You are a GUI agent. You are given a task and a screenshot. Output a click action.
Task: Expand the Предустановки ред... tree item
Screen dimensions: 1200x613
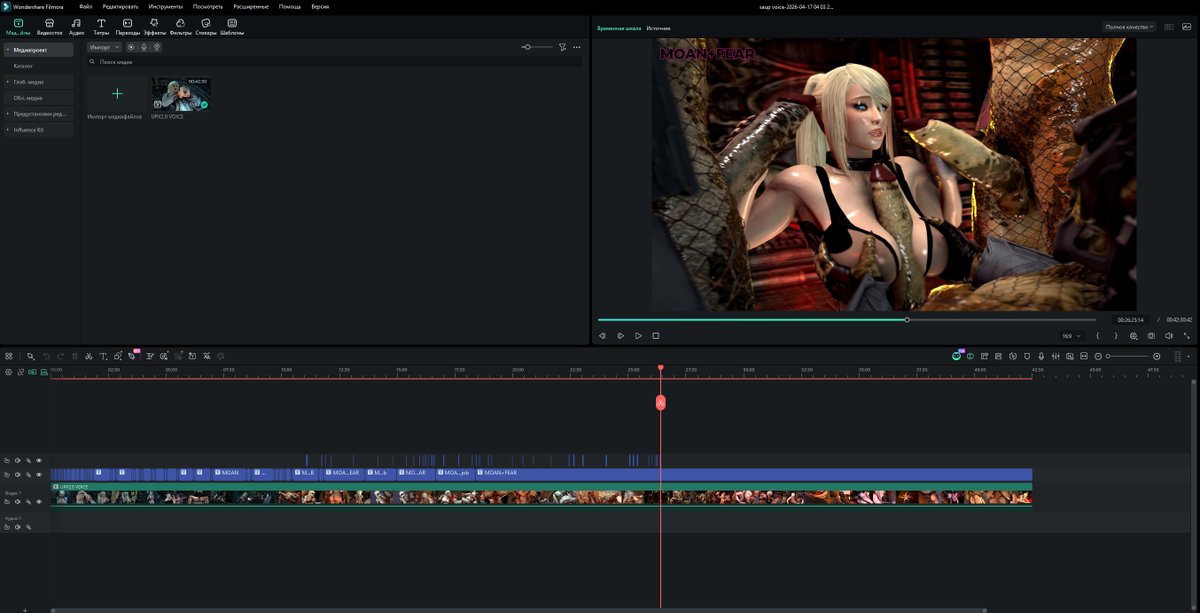tap(8, 114)
